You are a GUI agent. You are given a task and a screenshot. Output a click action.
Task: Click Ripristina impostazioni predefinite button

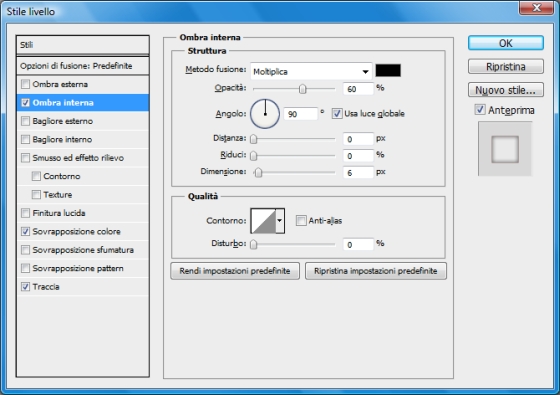(376, 271)
